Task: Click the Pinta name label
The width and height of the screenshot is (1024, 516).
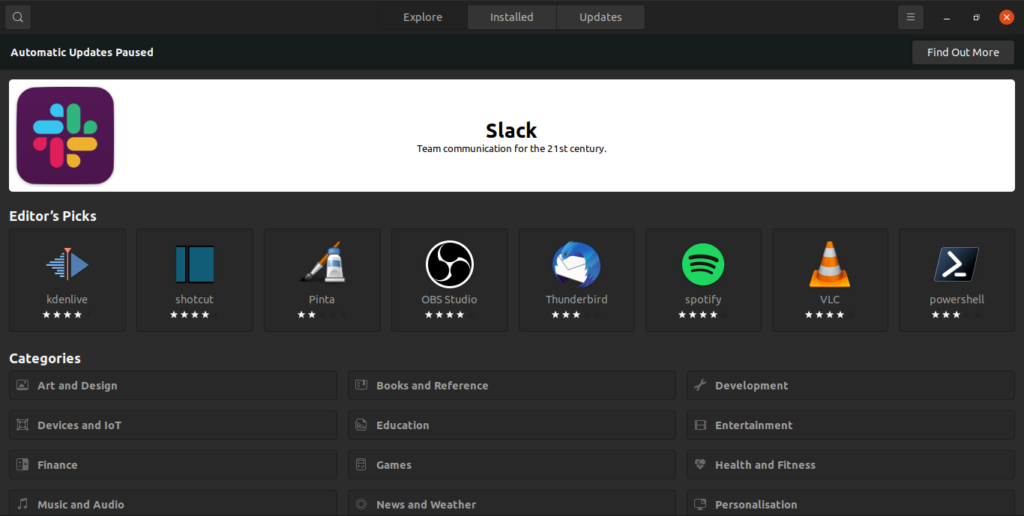Action: click(x=322, y=300)
